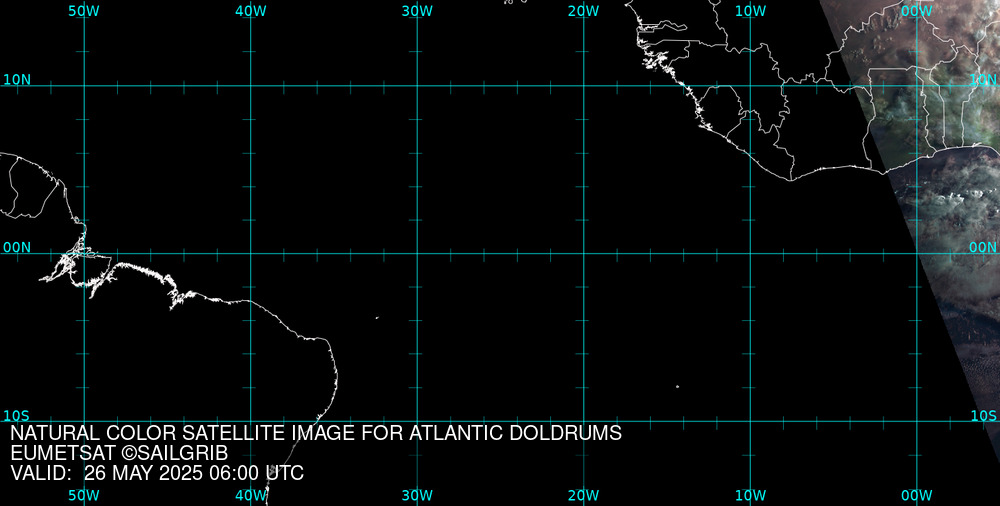Click the 30W longitude label on the bottom edge
Image resolution: width=1000 pixels, height=506 pixels.
tap(417, 496)
